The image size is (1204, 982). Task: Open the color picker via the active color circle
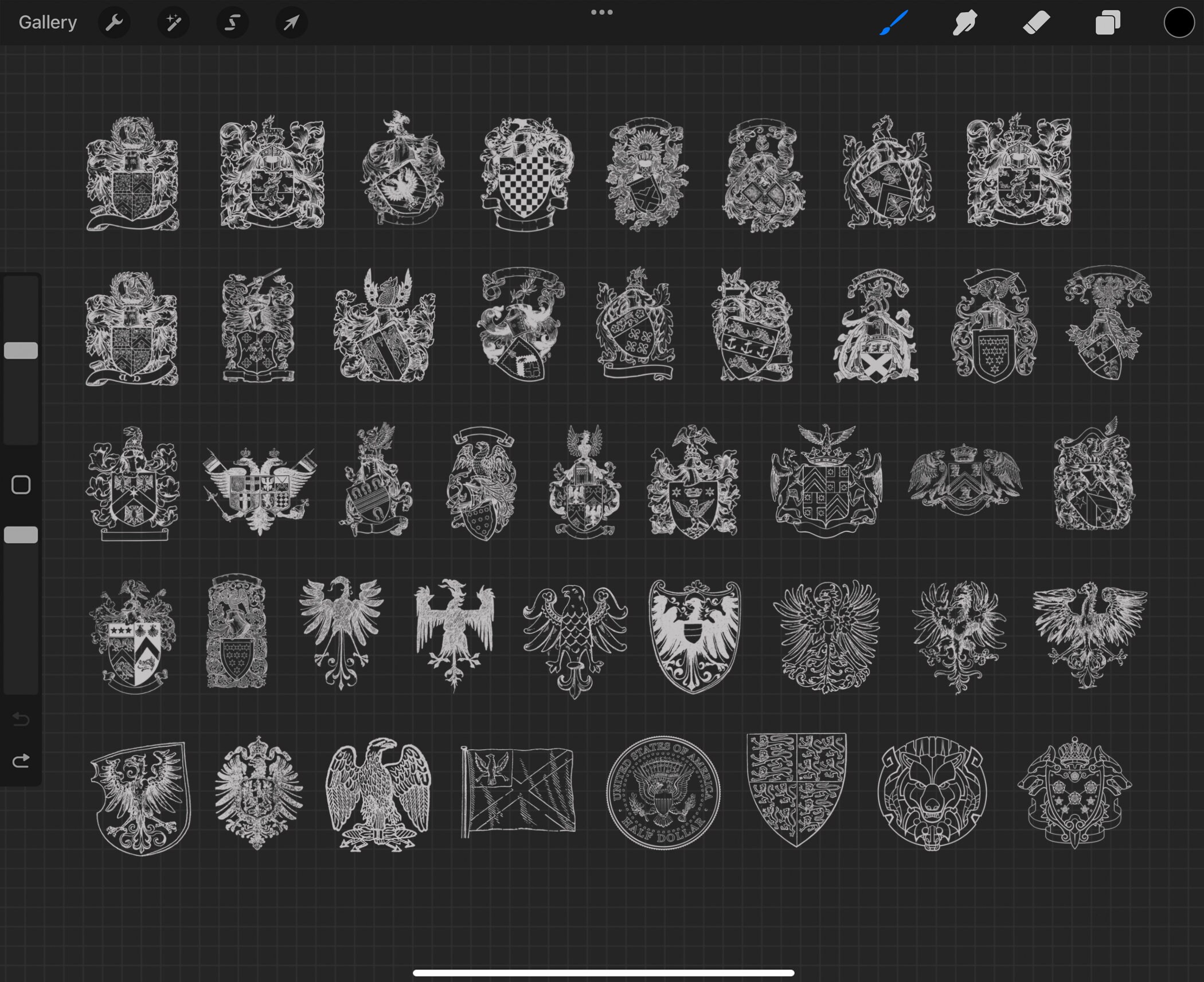tap(1178, 22)
